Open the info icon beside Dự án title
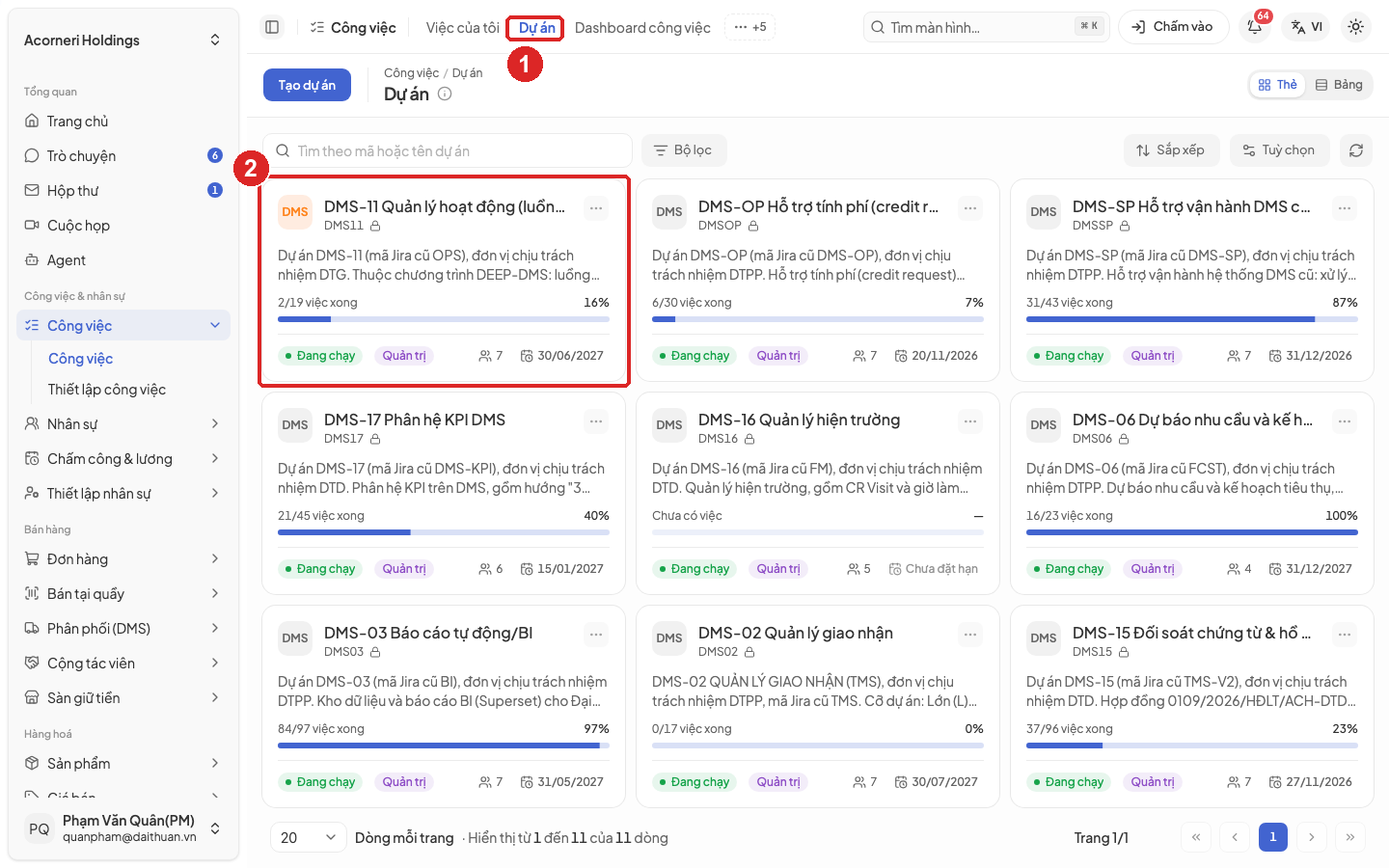The width and height of the screenshot is (1389, 868). (x=445, y=94)
